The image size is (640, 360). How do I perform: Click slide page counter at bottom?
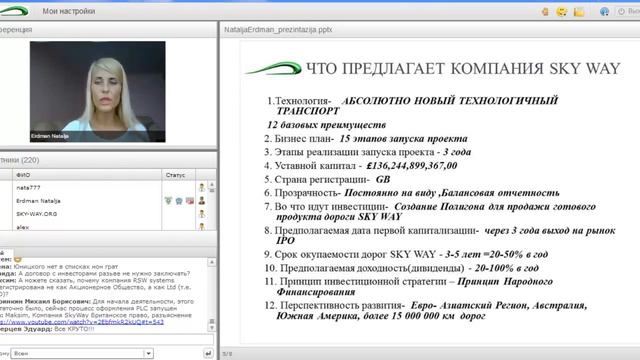pos(227,354)
